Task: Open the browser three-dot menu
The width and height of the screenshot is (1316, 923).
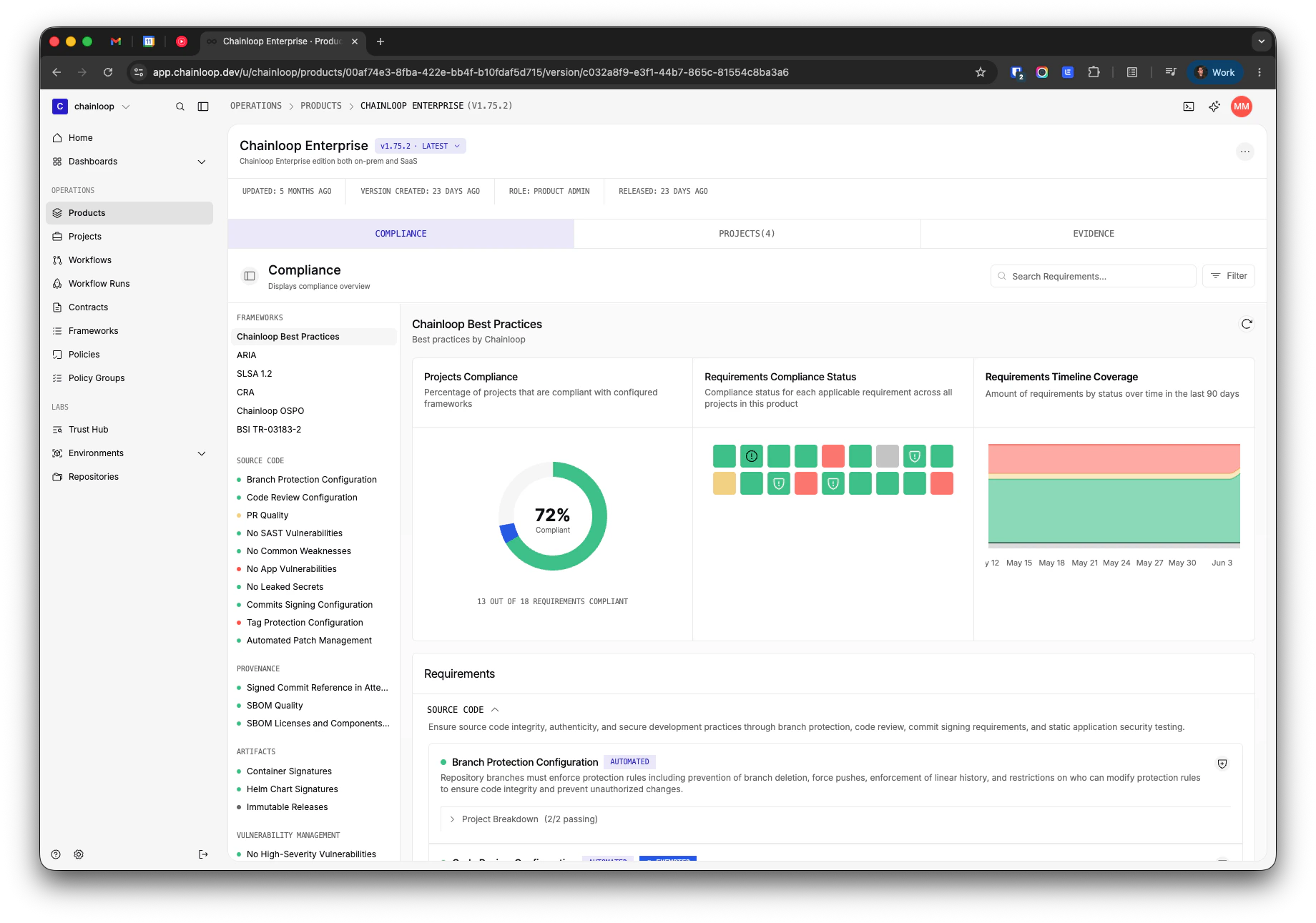Action: [x=1259, y=72]
